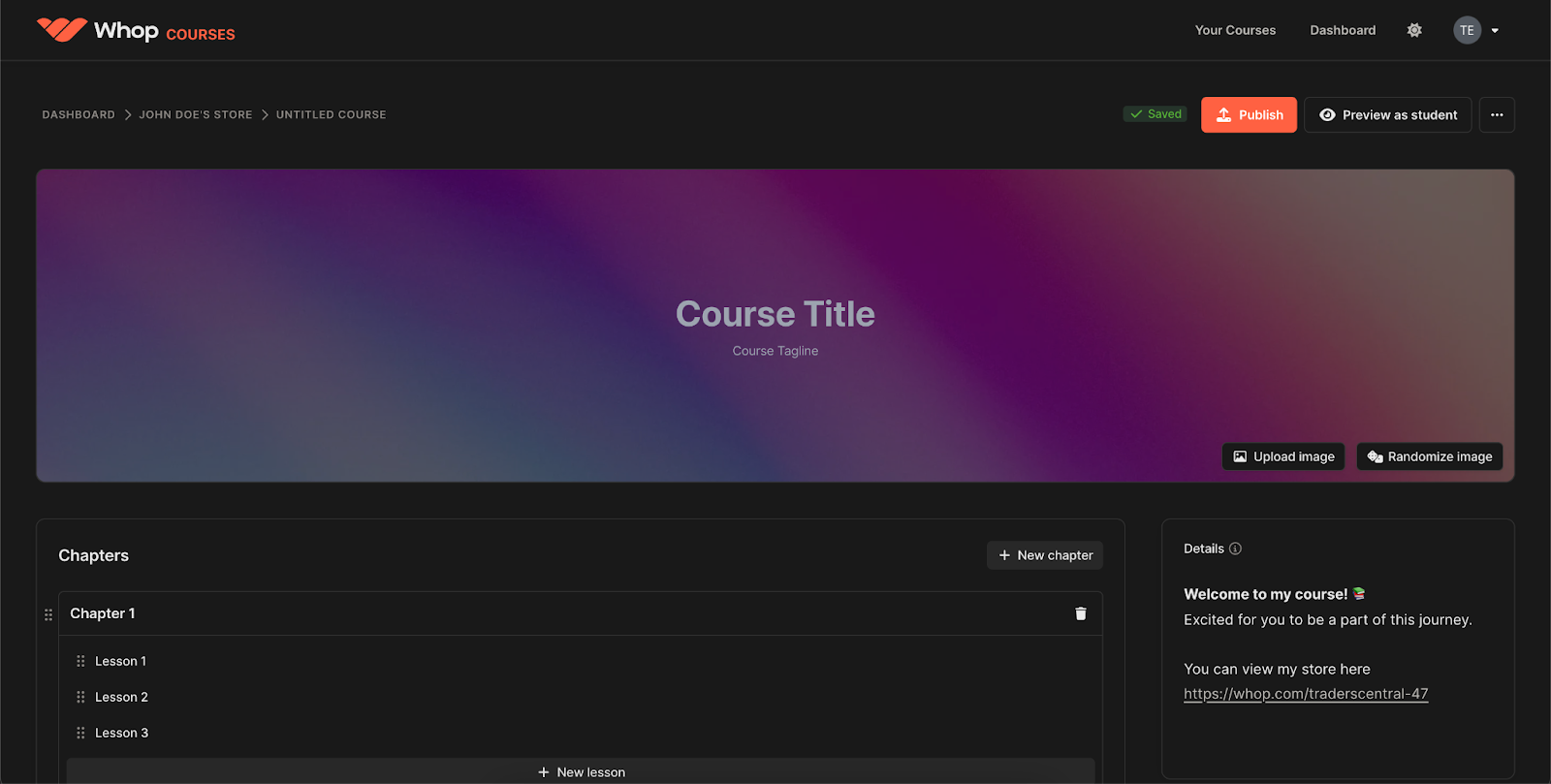This screenshot has height=784, width=1551.
Task: Add a new chapter
Action: (x=1045, y=555)
